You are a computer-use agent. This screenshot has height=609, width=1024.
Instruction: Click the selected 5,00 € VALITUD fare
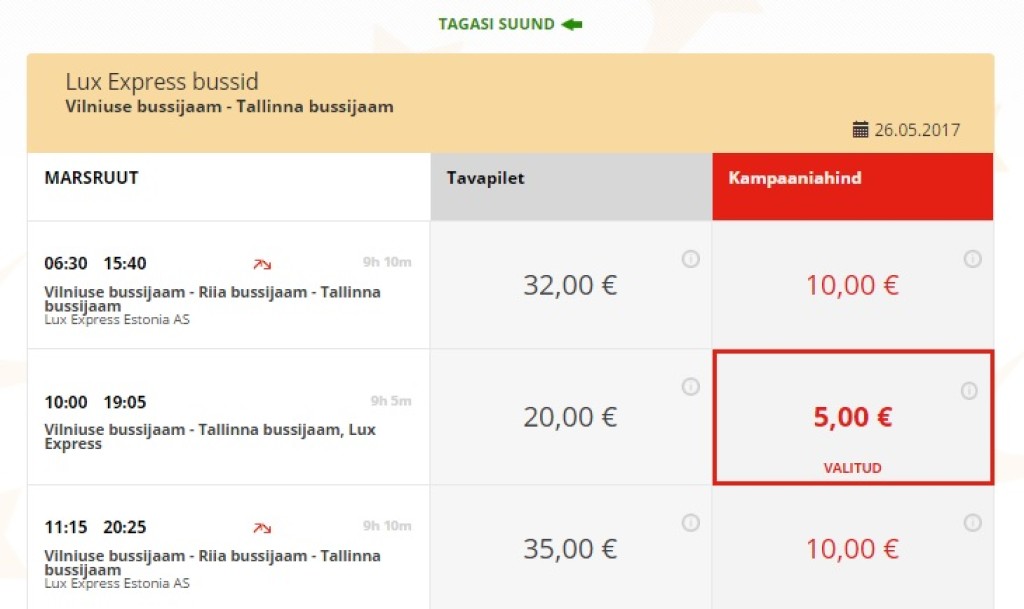(853, 418)
